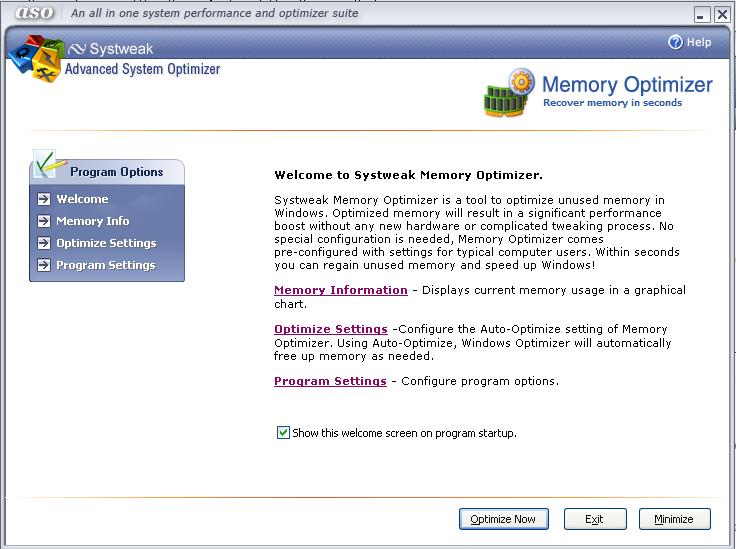The width and height of the screenshot is (737, 549).
Task: Follow the Optimize Settings hyperlink
Action: tap(331, 329)
